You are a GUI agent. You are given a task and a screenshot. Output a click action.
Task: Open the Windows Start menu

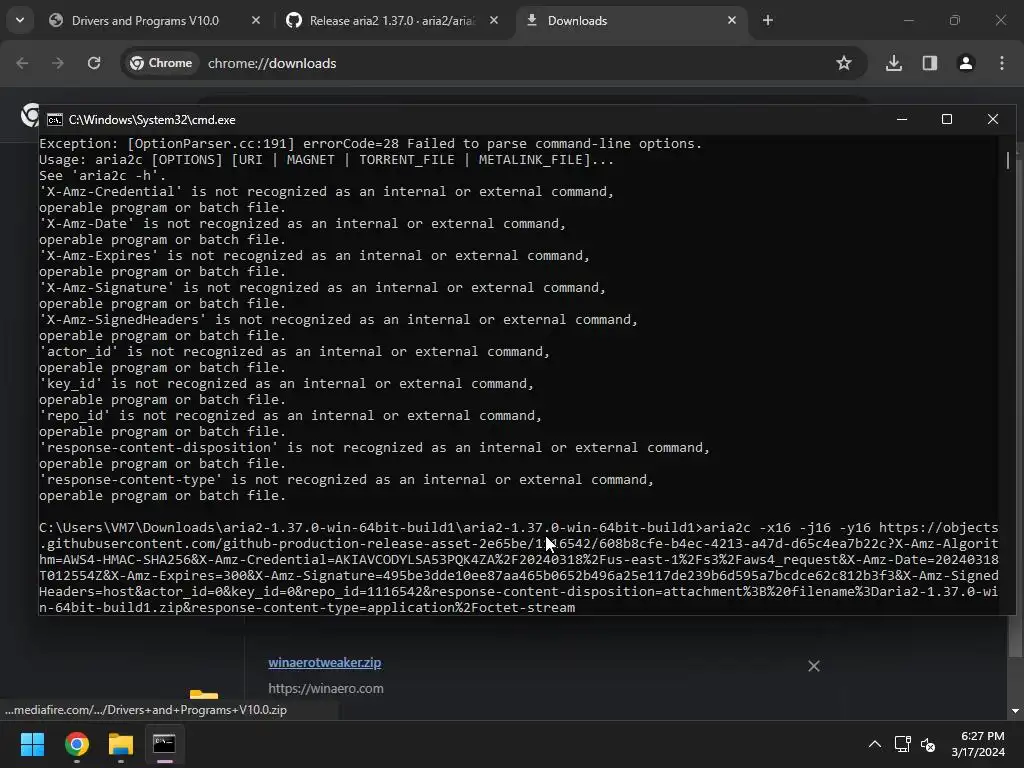32,744
